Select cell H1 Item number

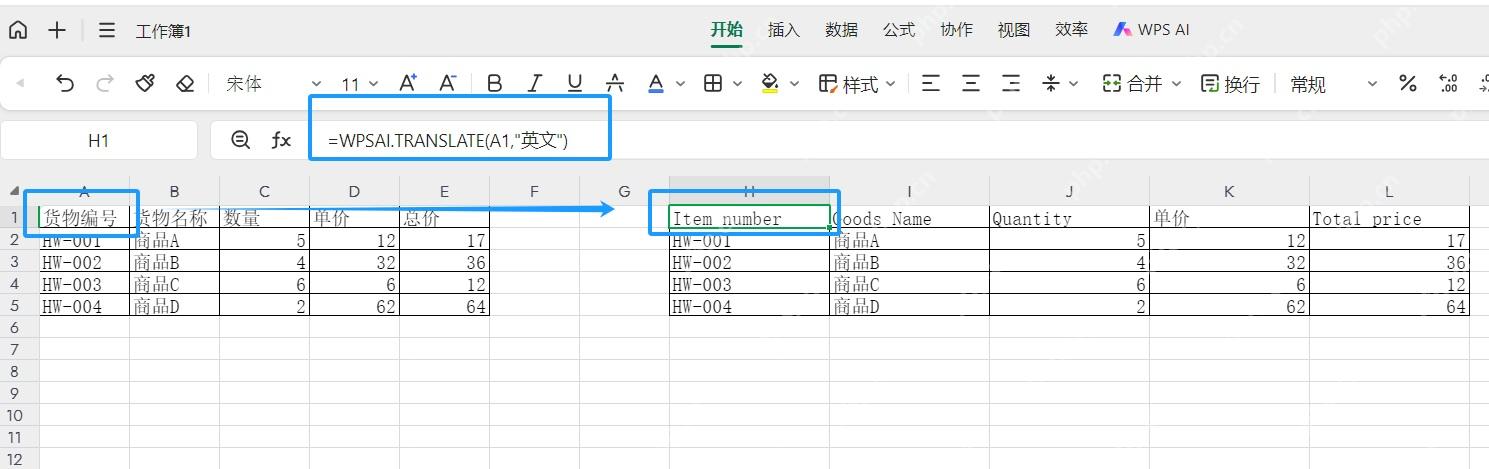[750, 217]
